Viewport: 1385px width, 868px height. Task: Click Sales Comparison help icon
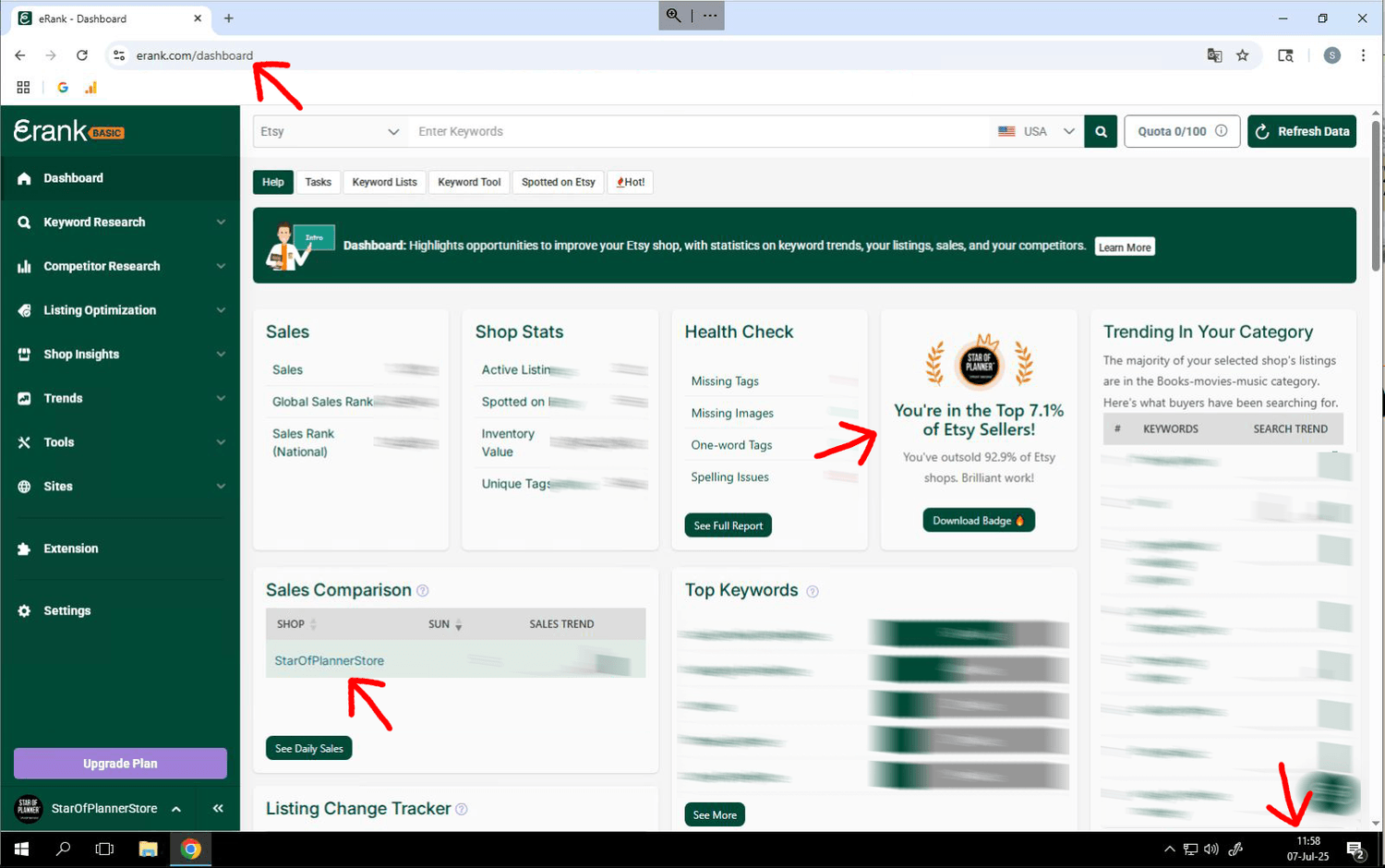(x=423, y=591)
